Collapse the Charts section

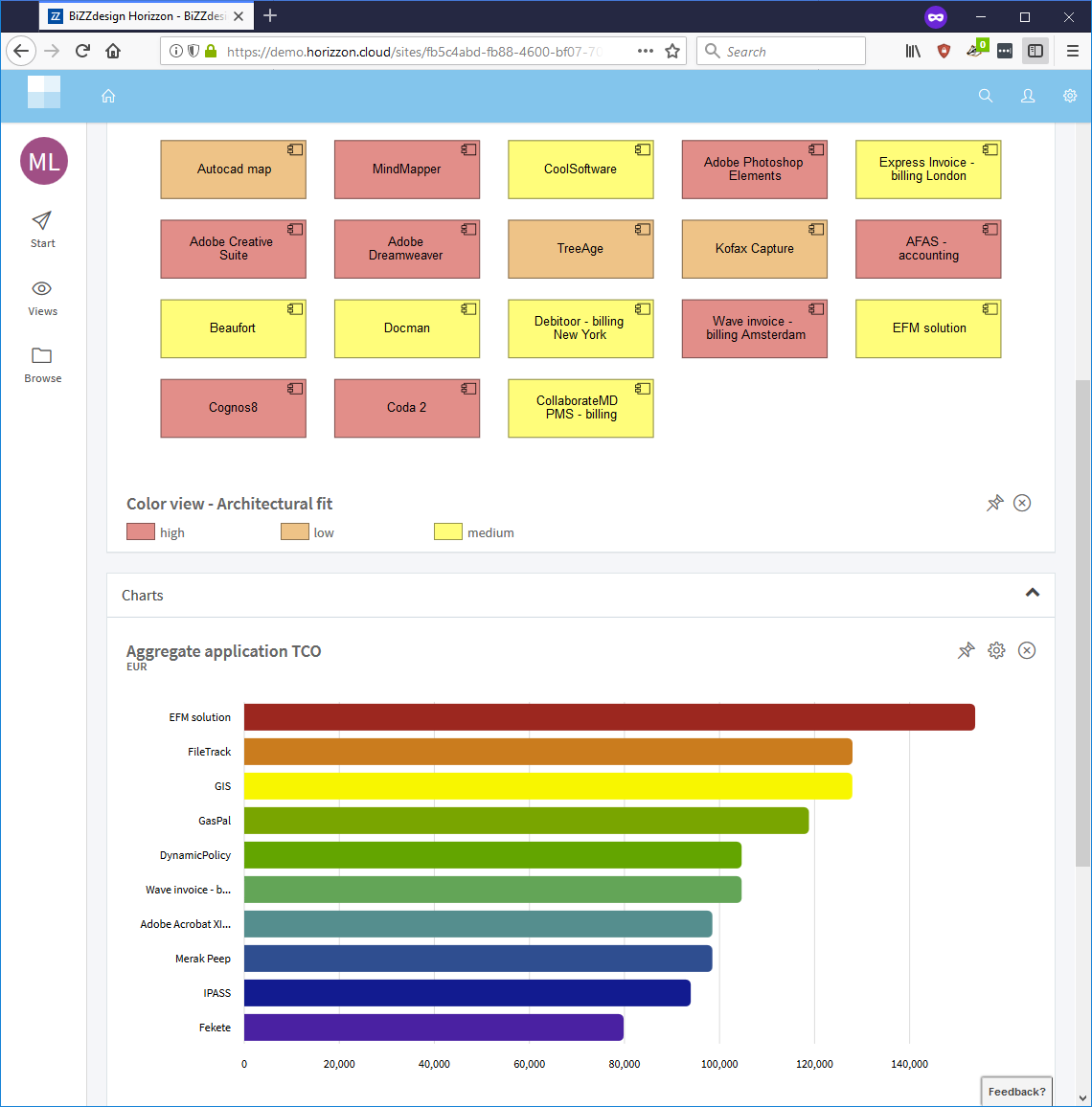[1032, 593]
